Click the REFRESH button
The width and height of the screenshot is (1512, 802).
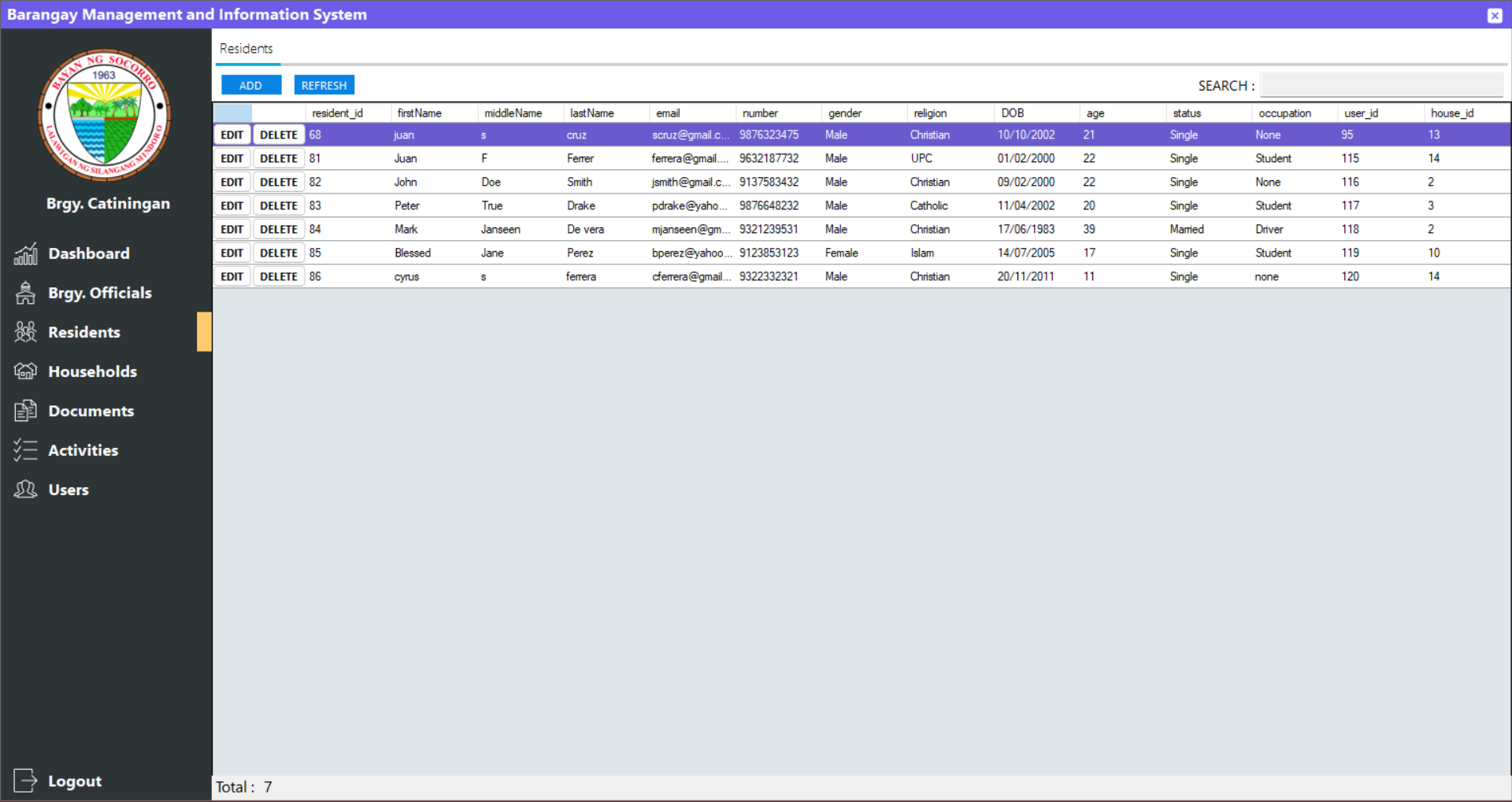[x=324, y=85]
